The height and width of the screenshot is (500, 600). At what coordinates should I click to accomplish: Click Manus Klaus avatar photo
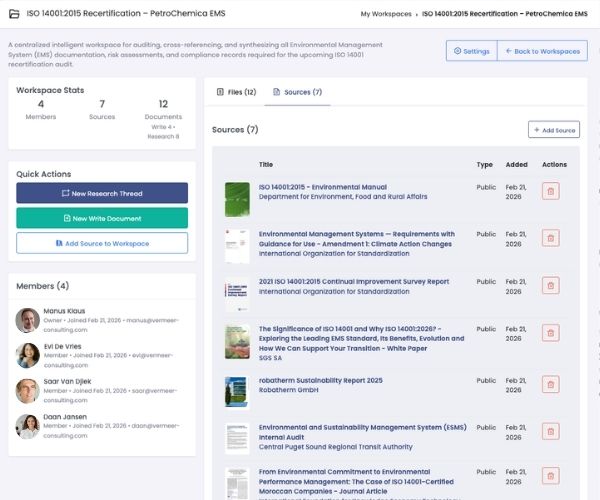[28, 320]
